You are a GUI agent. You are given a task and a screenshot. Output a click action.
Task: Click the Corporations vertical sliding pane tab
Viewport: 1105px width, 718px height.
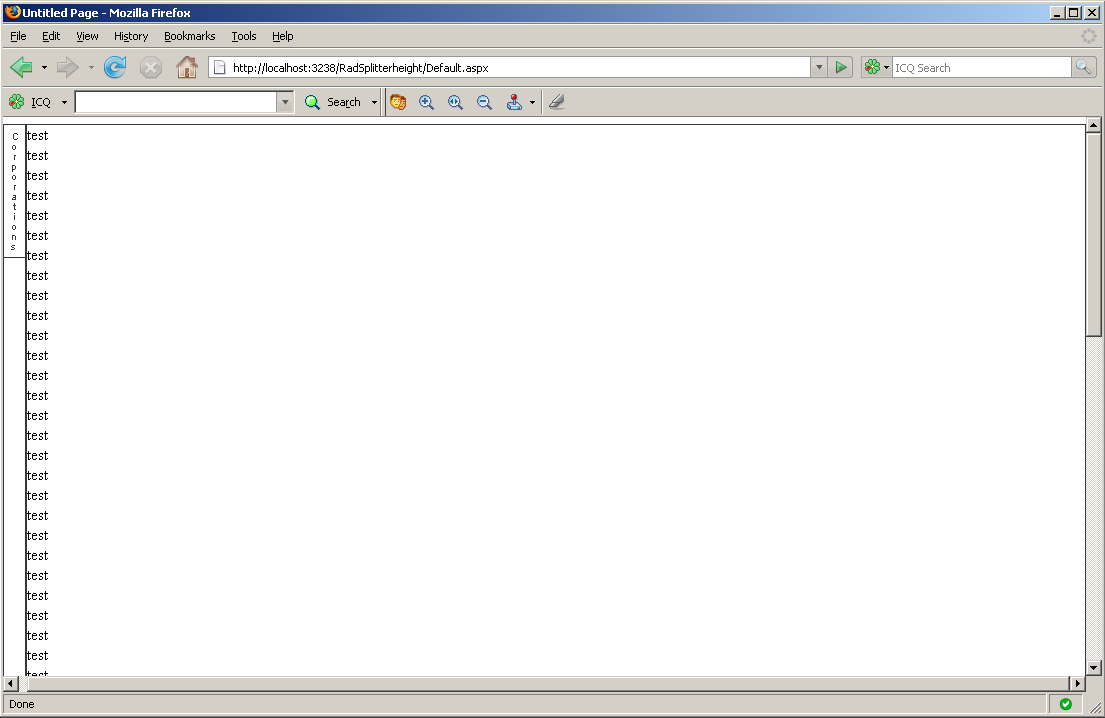tap(14, 192)
